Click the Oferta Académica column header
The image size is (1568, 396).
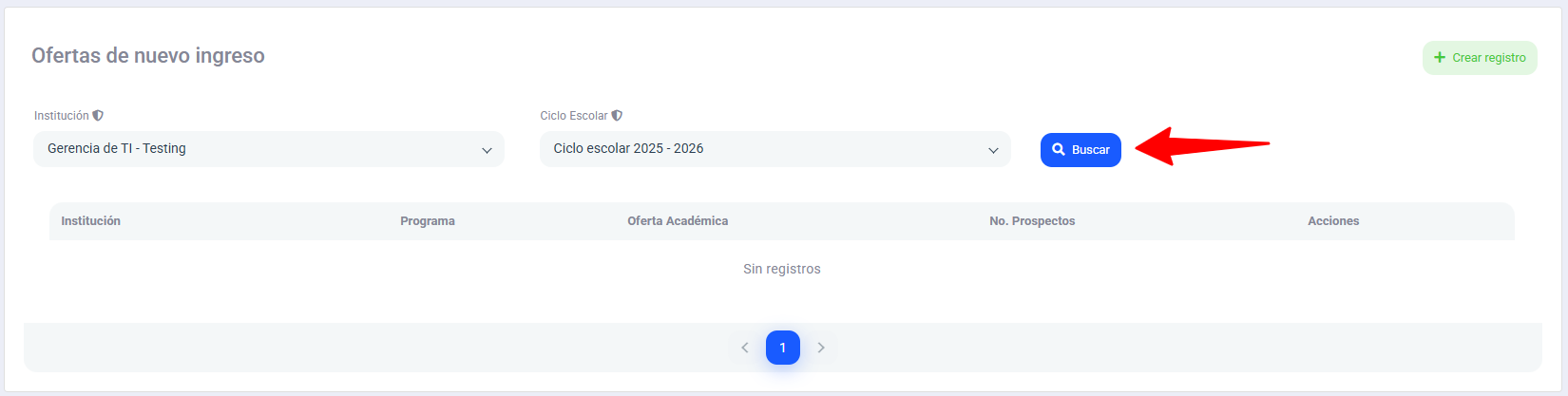[x=678, y=221]
